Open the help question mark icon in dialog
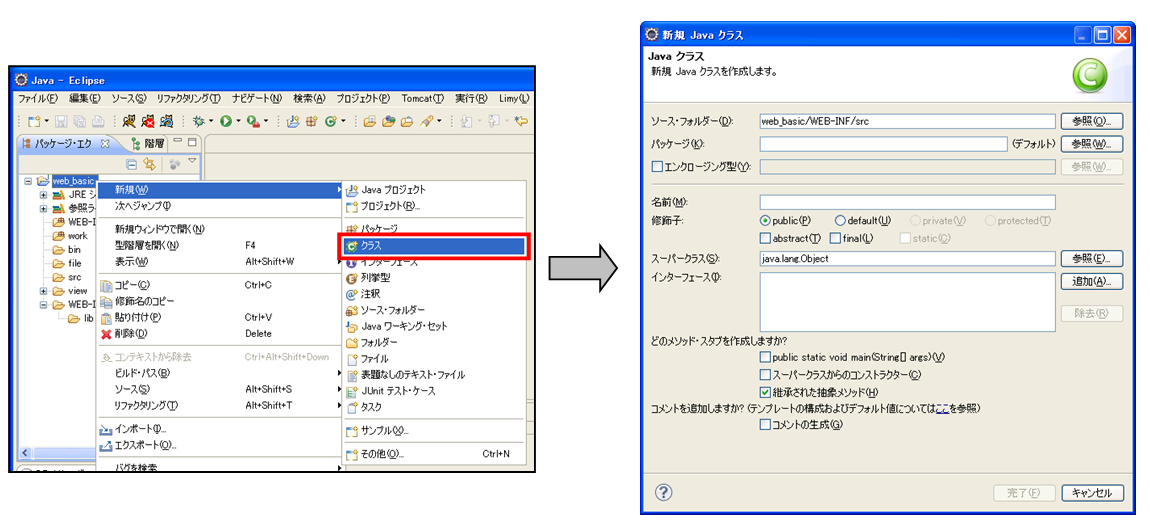This screenshot has width=1150, height=520. coord(663,492)
